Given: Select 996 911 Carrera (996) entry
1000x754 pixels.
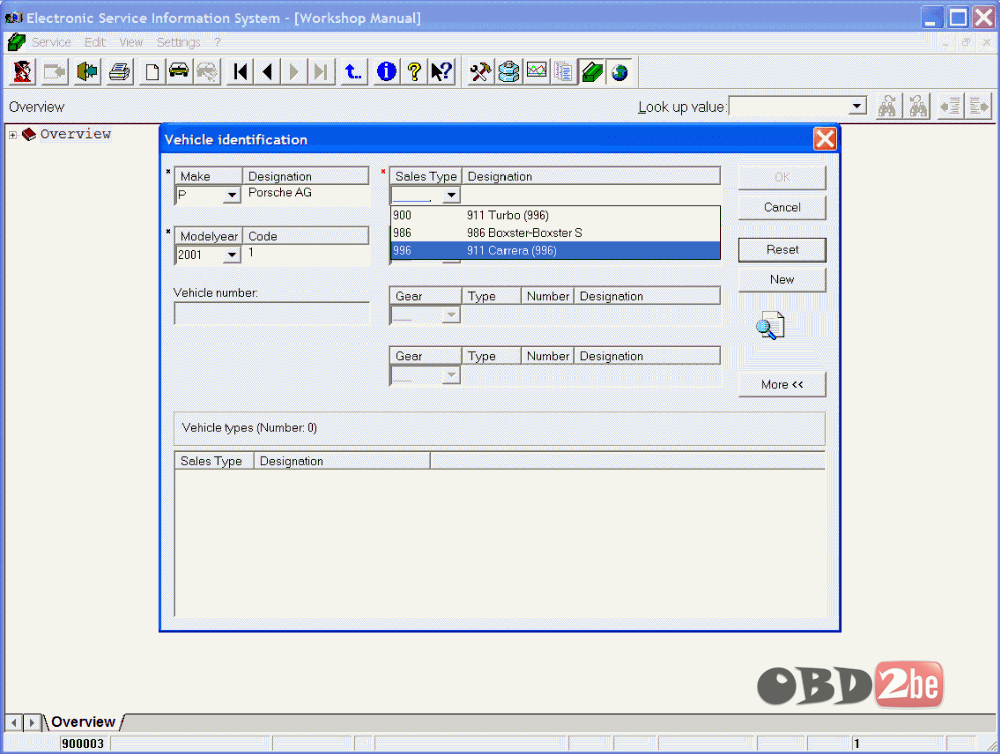Looking at the screenshot, I should 555,251.
